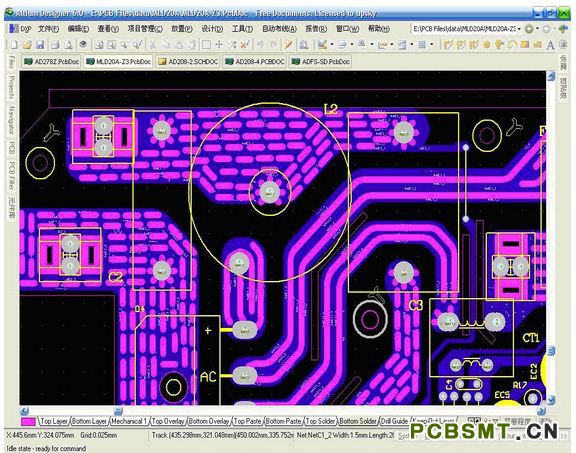Switch to the AD208-2.SCHDOC document tab
The height and width of the screenshot is (453, 576).
(188, 62)
